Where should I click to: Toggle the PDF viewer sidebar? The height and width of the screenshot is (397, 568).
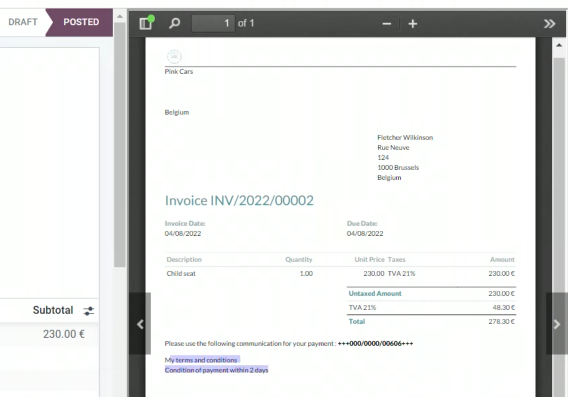tap(146, 24)
